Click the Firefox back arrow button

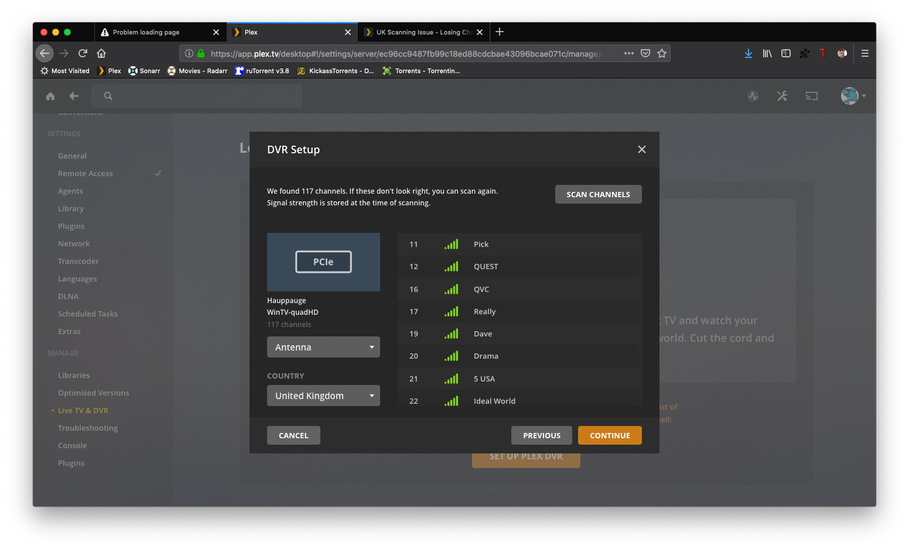[x=45, y=53]
